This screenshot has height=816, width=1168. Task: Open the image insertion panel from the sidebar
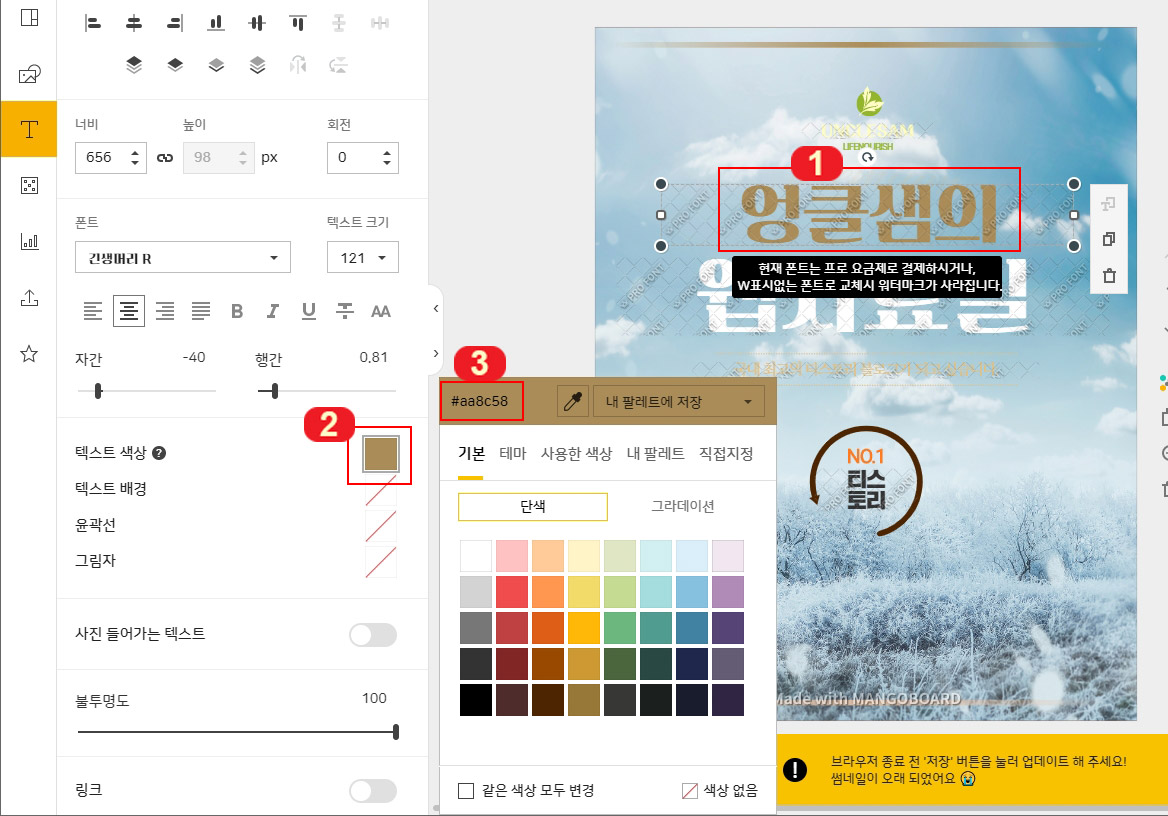(29, 72)
